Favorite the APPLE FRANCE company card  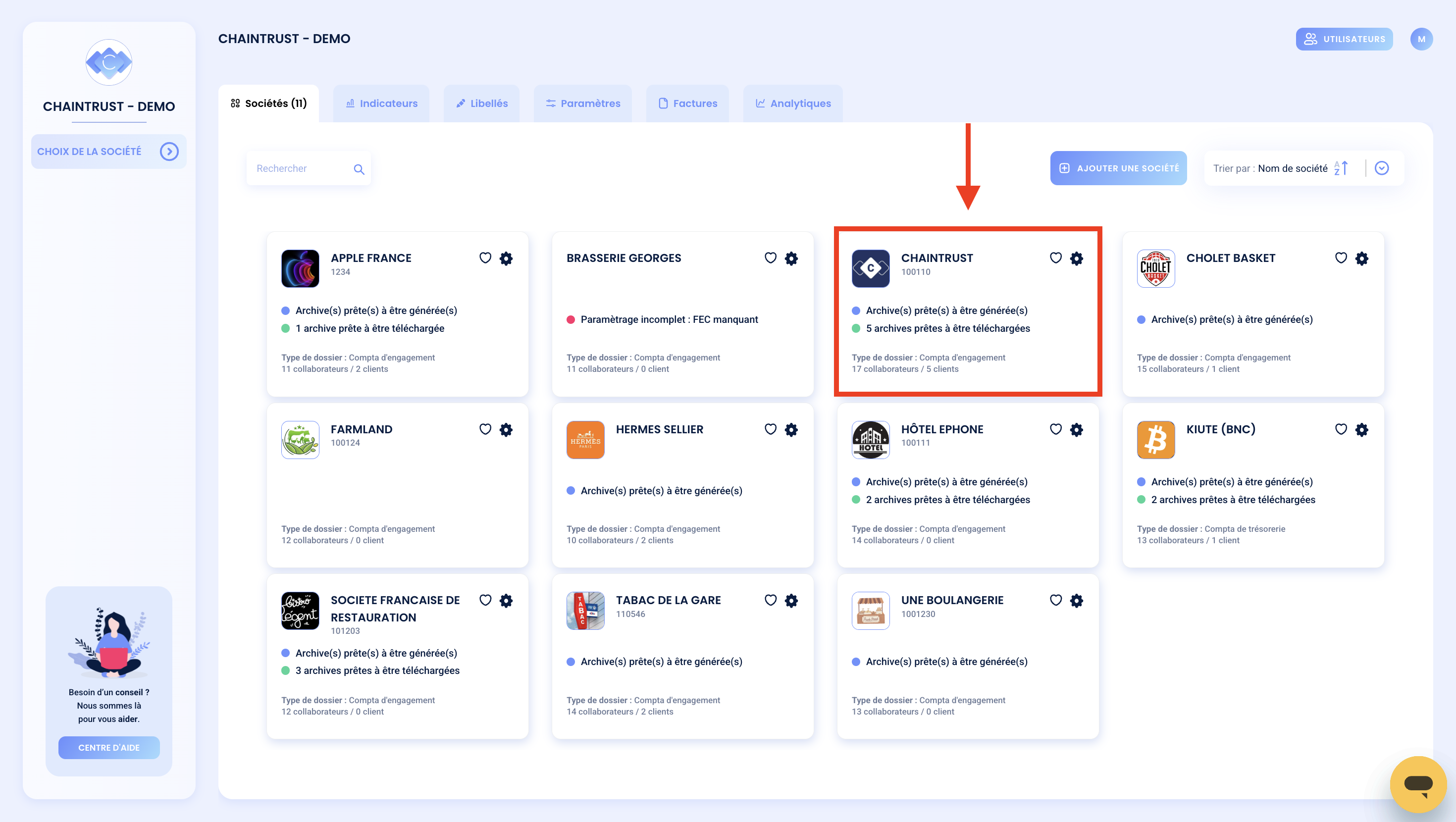pyautogui.click(x=485, y=258)
